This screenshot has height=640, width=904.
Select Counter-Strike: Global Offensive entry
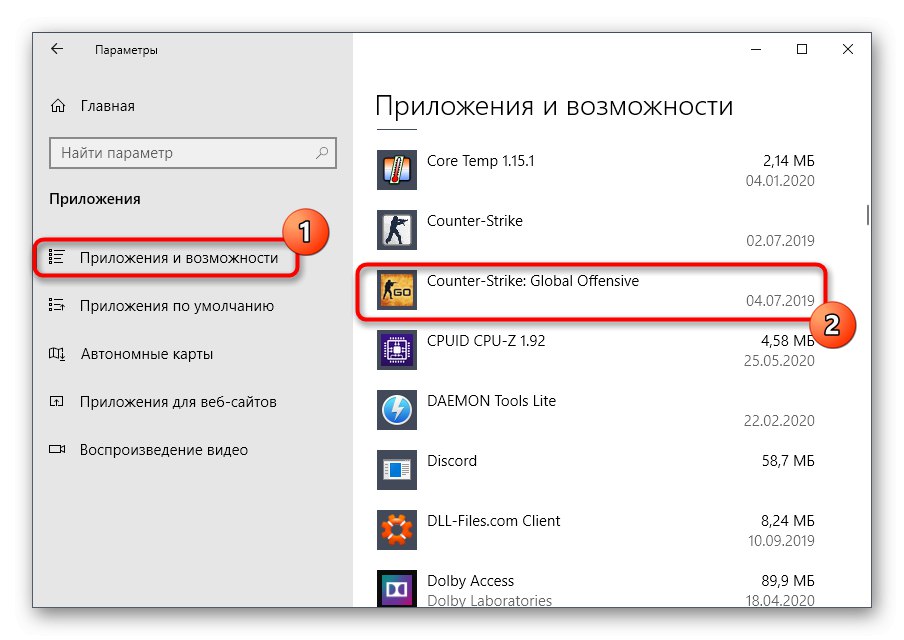[x=596, y=290]
